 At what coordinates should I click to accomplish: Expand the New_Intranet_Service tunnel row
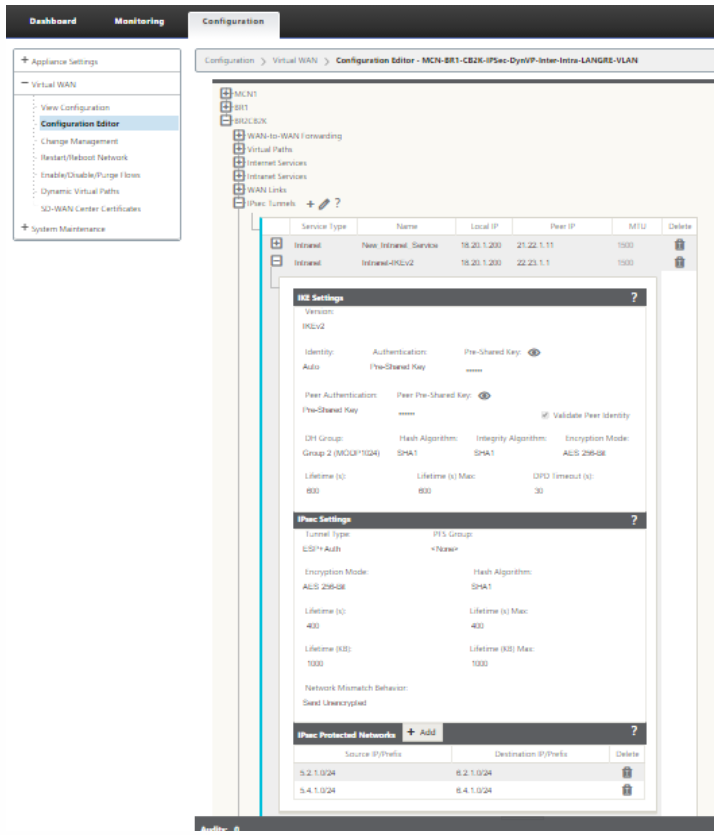point(276,243)
